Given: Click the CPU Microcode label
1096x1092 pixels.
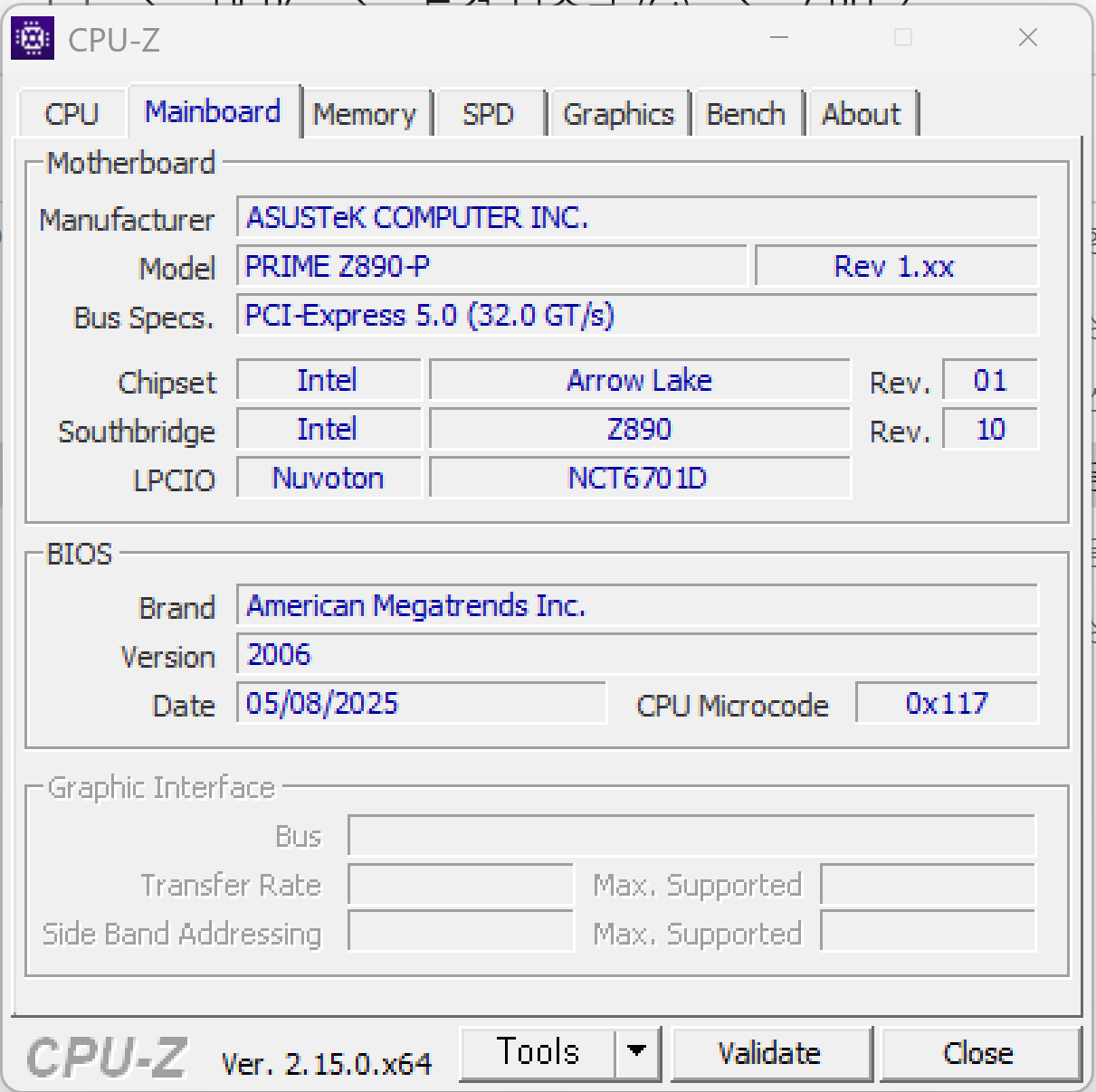Looking at the screenshot, I should 732,706.
